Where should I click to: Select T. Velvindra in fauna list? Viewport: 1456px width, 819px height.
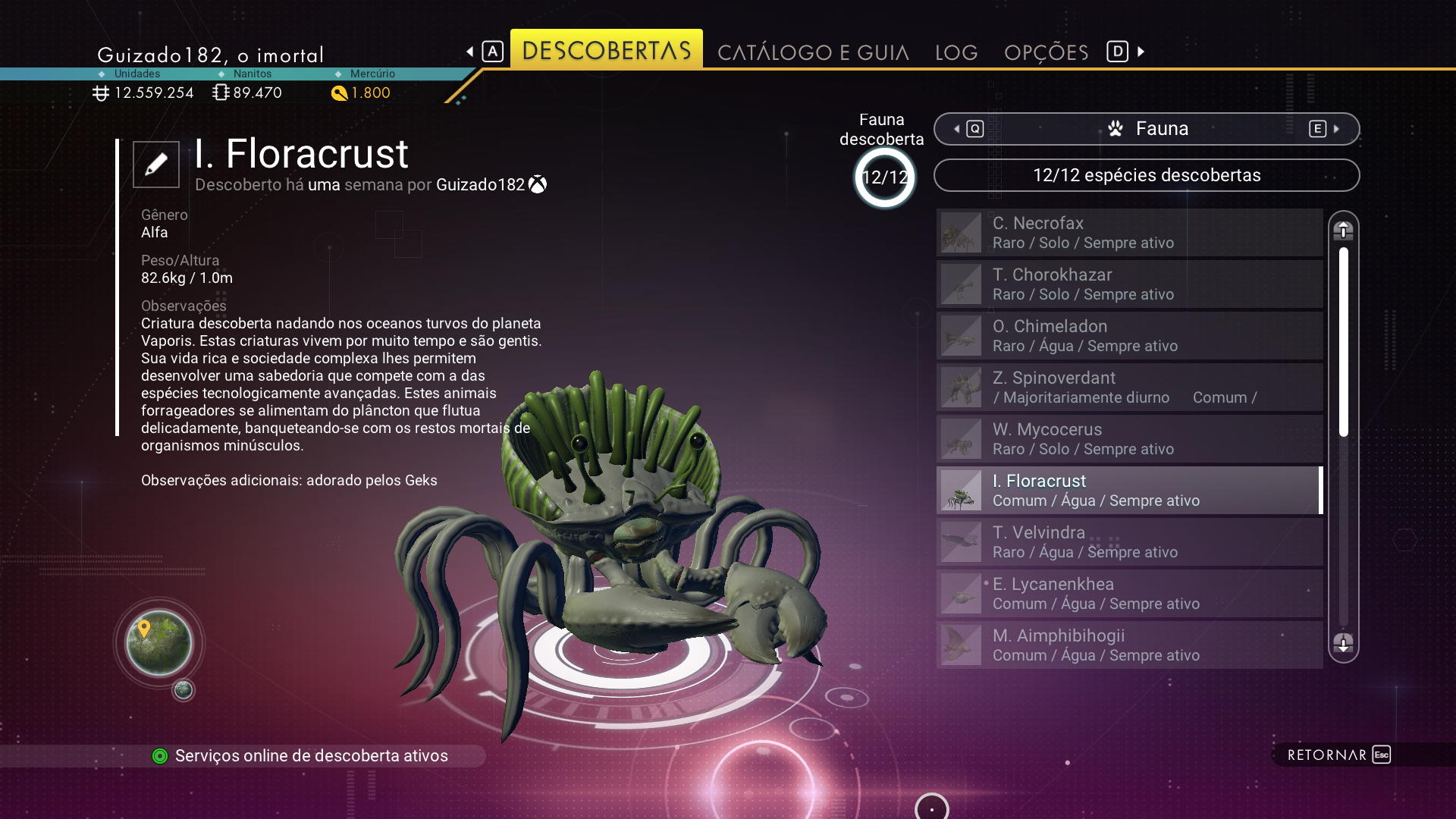pyautogui.click(x=1130, y=542)
